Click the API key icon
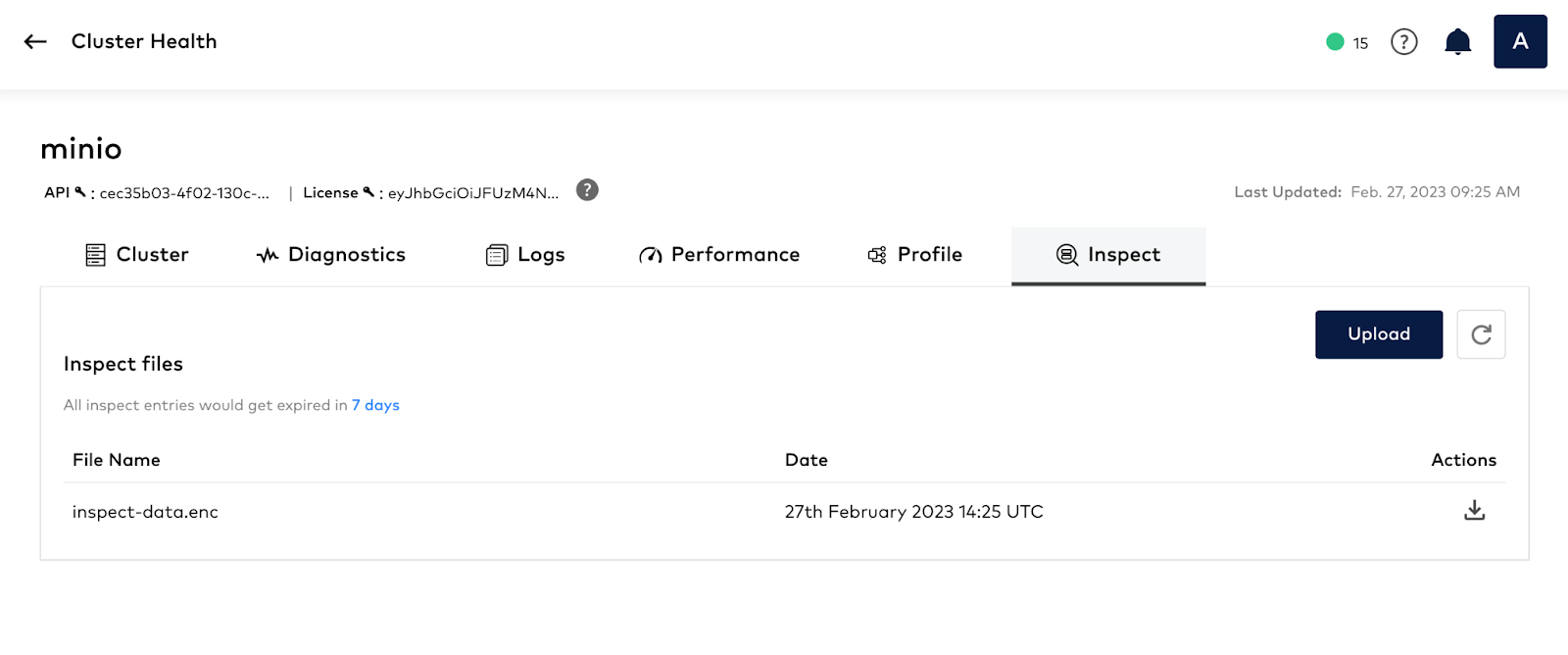Screen dimensions: 1568x655 click(80, 192)
